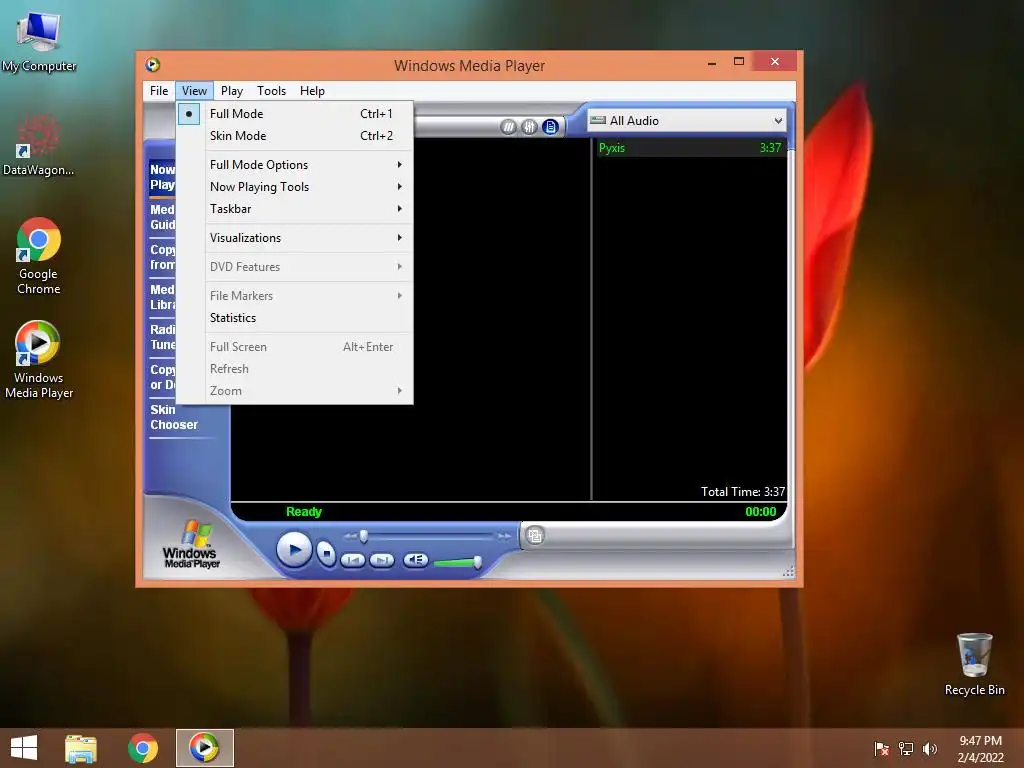Screen dimensions: 1024x768
Task: Click the fast forward arrows beside seek bar
Action: pos(504,536)
